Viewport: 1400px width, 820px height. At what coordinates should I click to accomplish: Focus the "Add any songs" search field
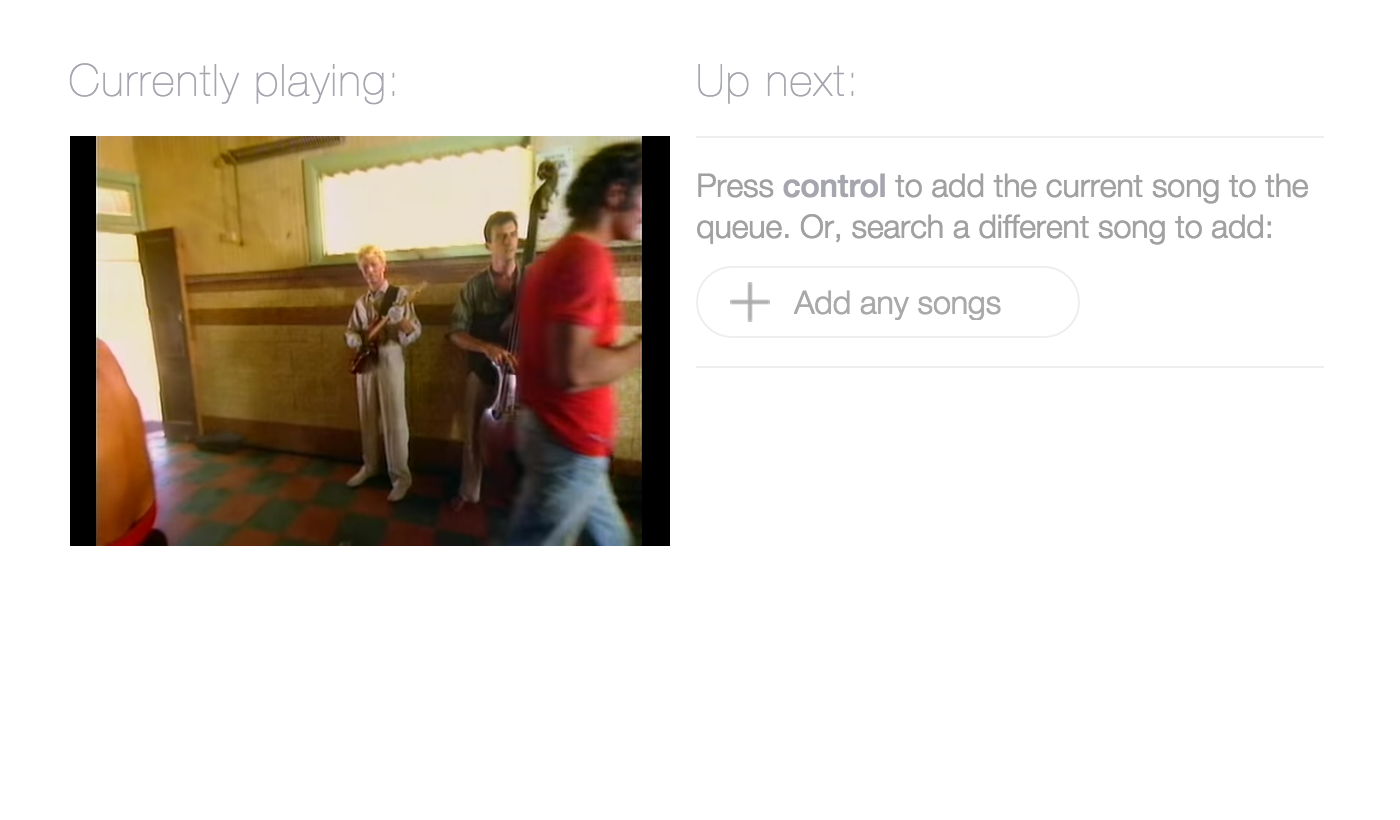point(888,302)
